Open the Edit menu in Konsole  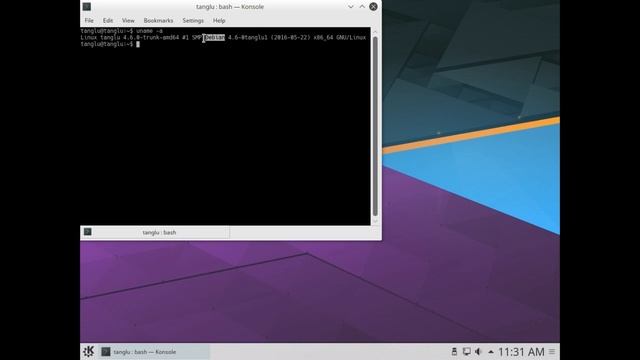(108, 20)
